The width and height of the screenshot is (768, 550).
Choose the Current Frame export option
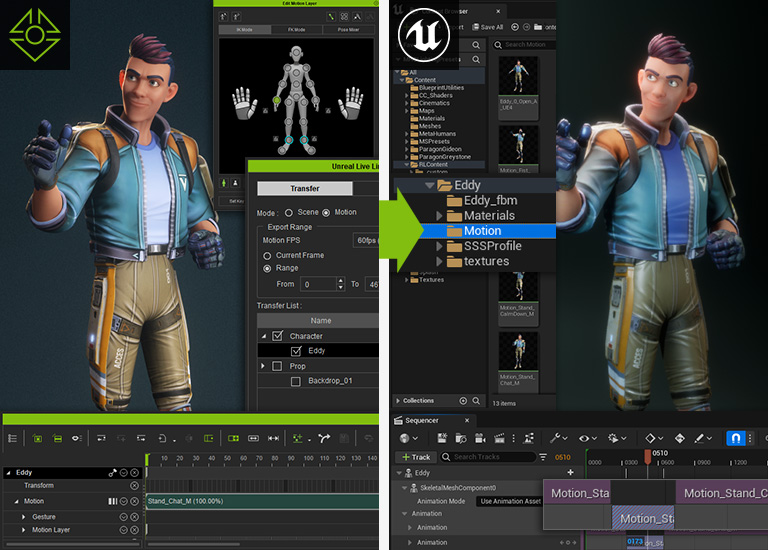[x=267, y=256]
